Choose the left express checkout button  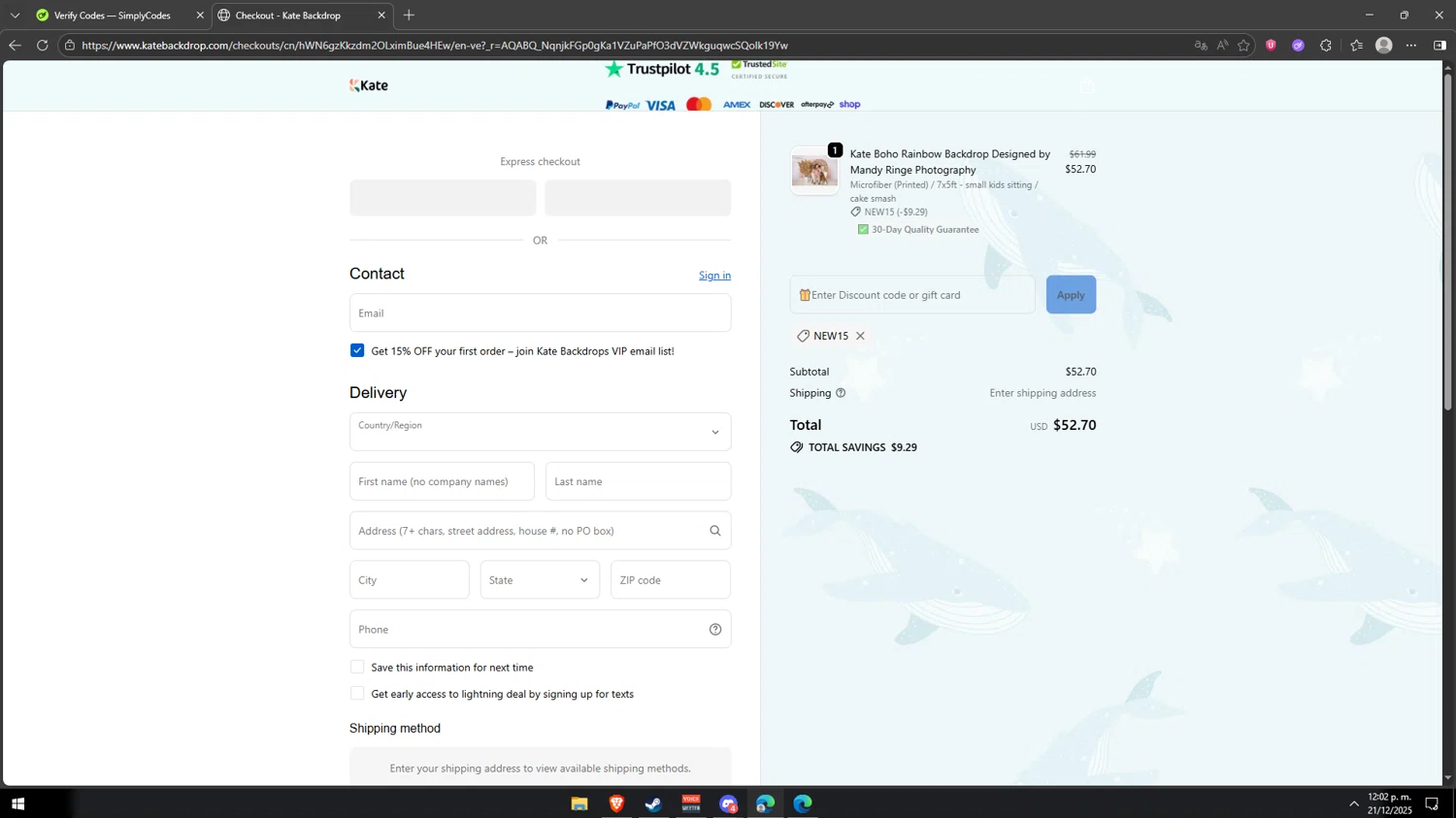[443, 198]
